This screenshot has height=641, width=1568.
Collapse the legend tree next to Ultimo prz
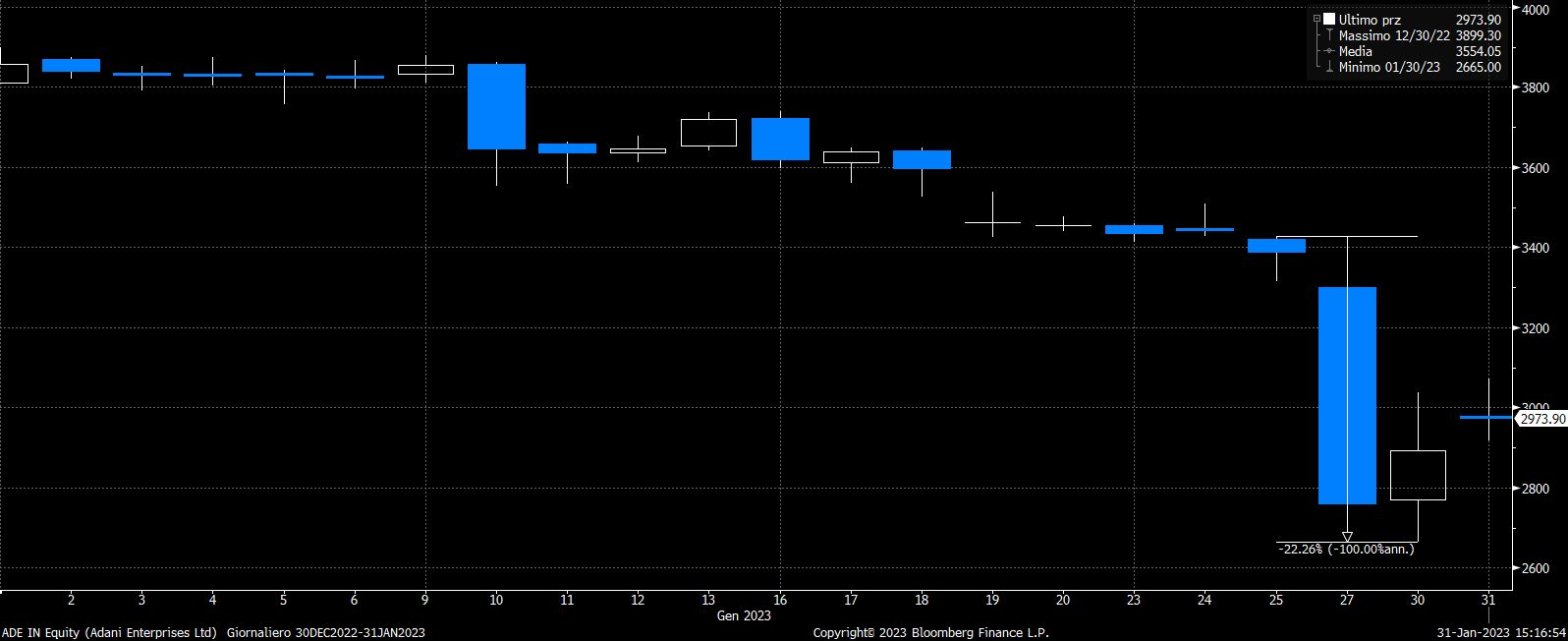tap(1316, 20)
